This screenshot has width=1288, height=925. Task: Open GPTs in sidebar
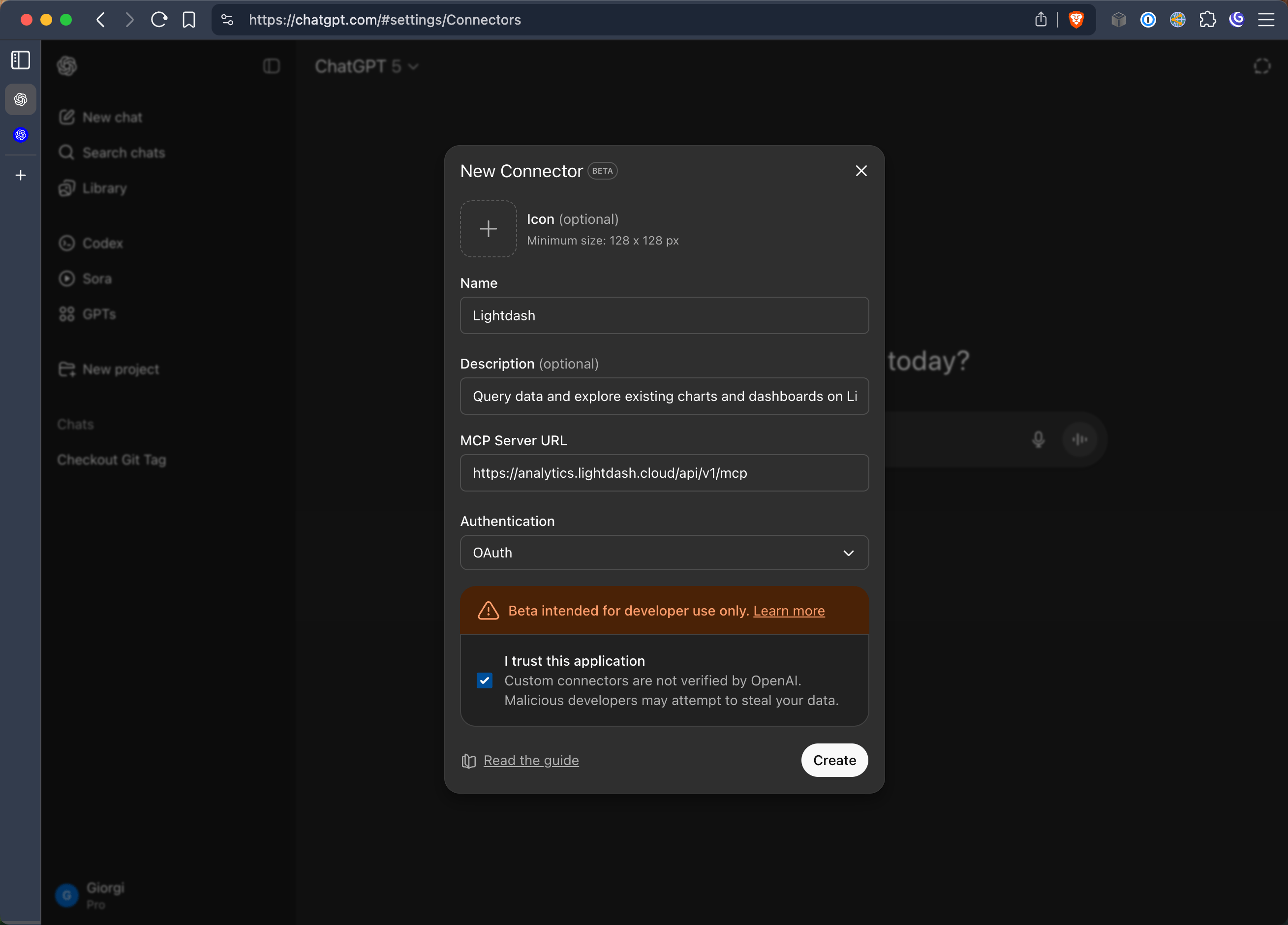tap(88, 314)
